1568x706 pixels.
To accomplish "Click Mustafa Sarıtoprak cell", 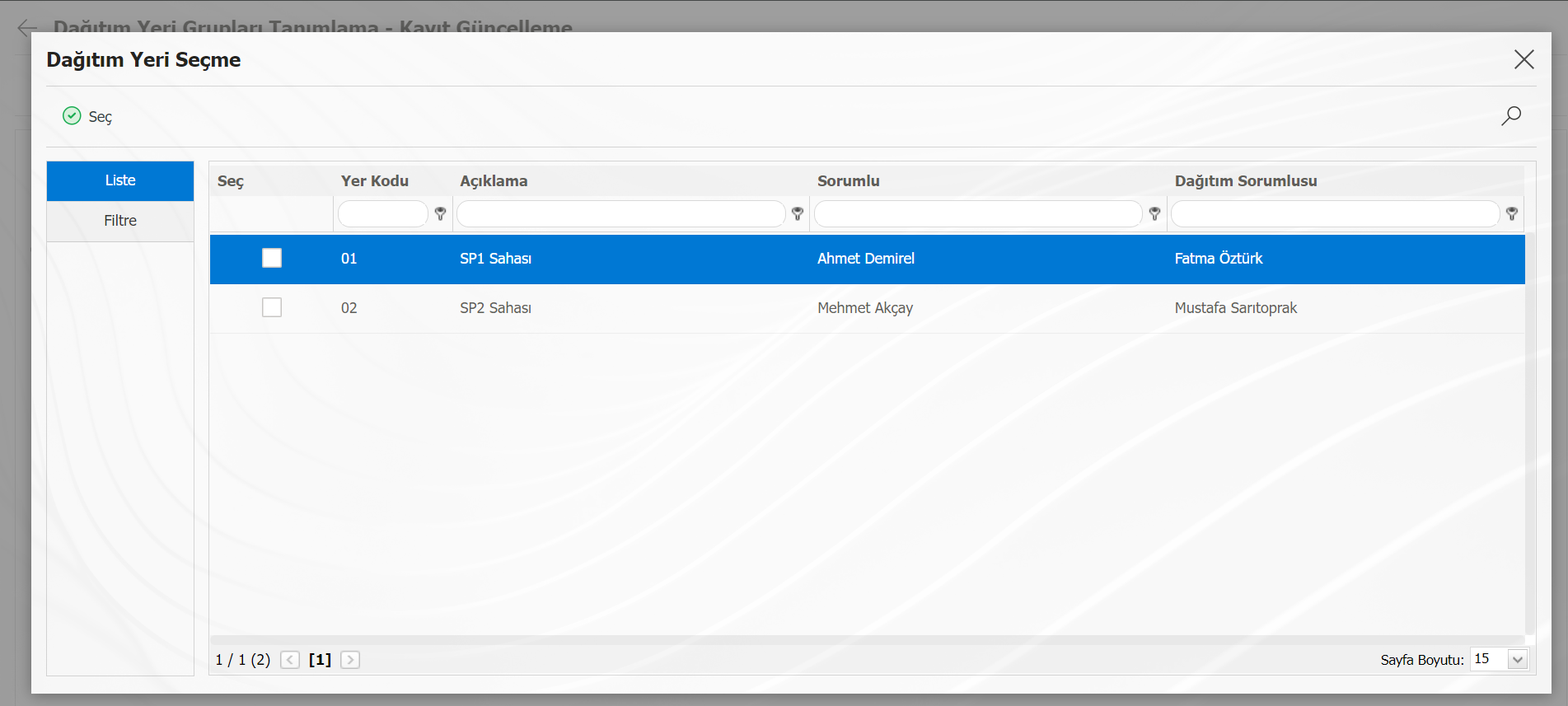I will [x=1236, y=308].
